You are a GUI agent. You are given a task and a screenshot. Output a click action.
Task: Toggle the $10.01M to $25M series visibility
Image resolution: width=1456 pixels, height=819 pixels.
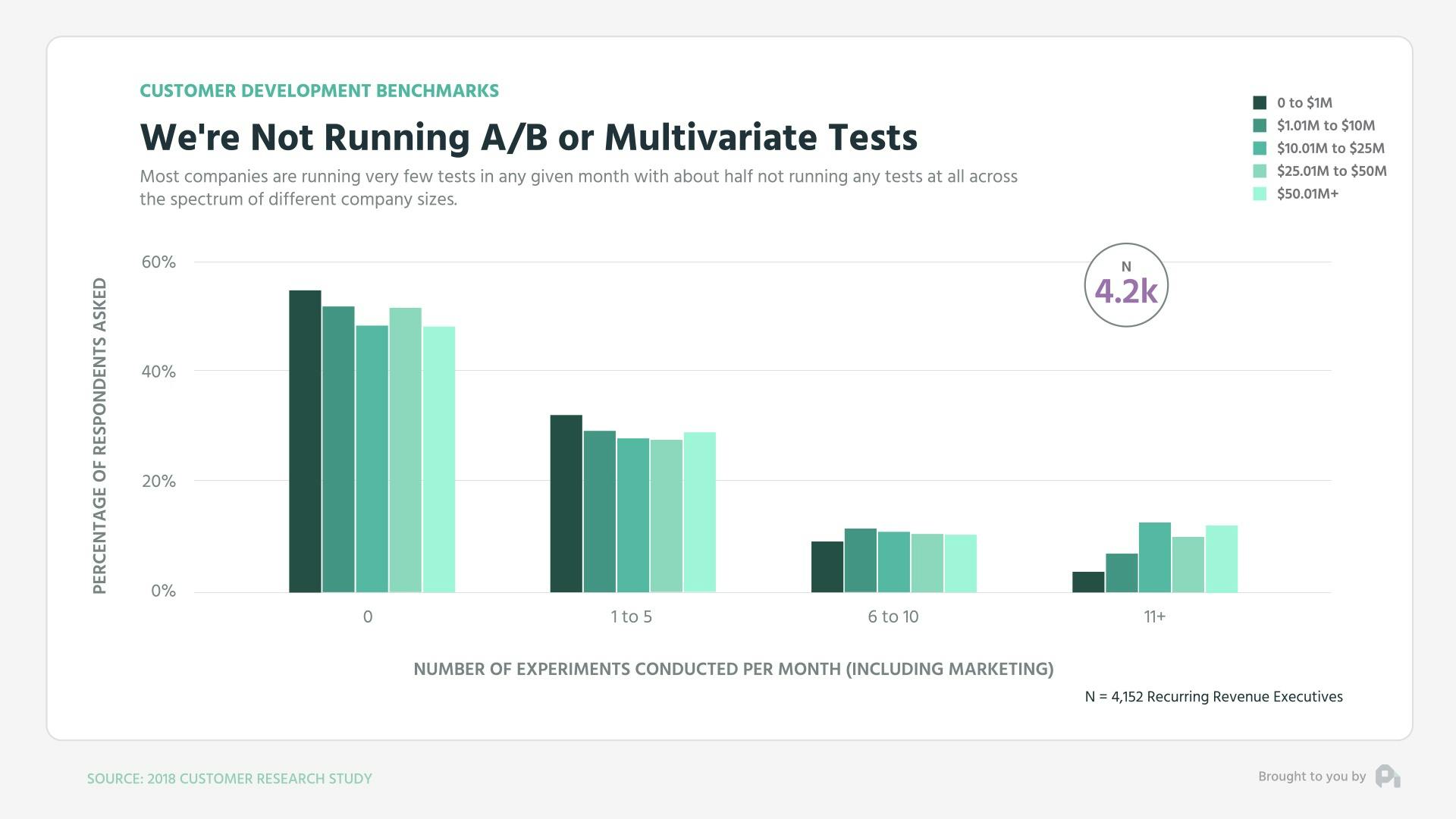click(1259, 149)
